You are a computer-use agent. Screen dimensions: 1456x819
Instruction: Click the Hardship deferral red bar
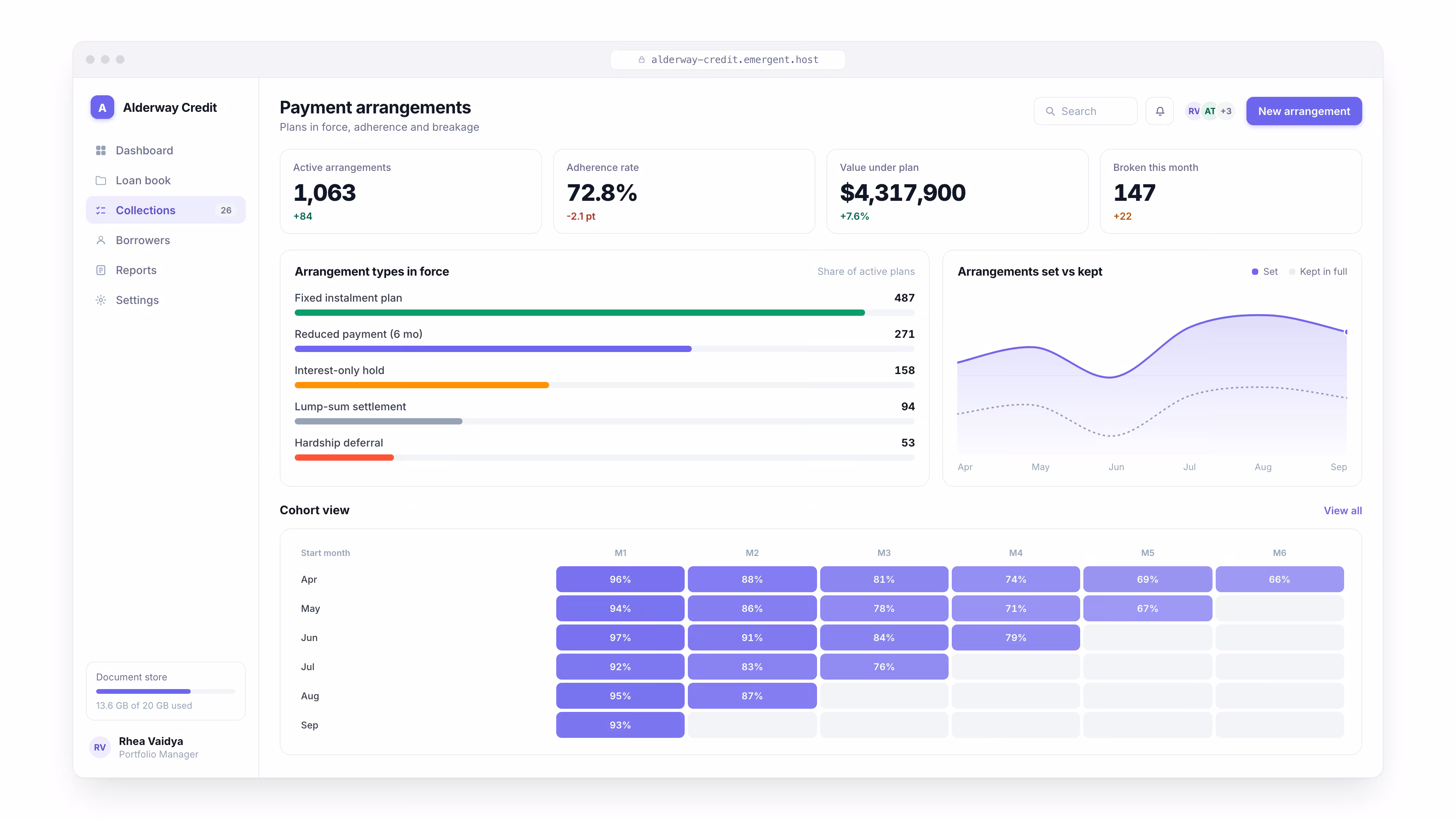tap(344, 458)
